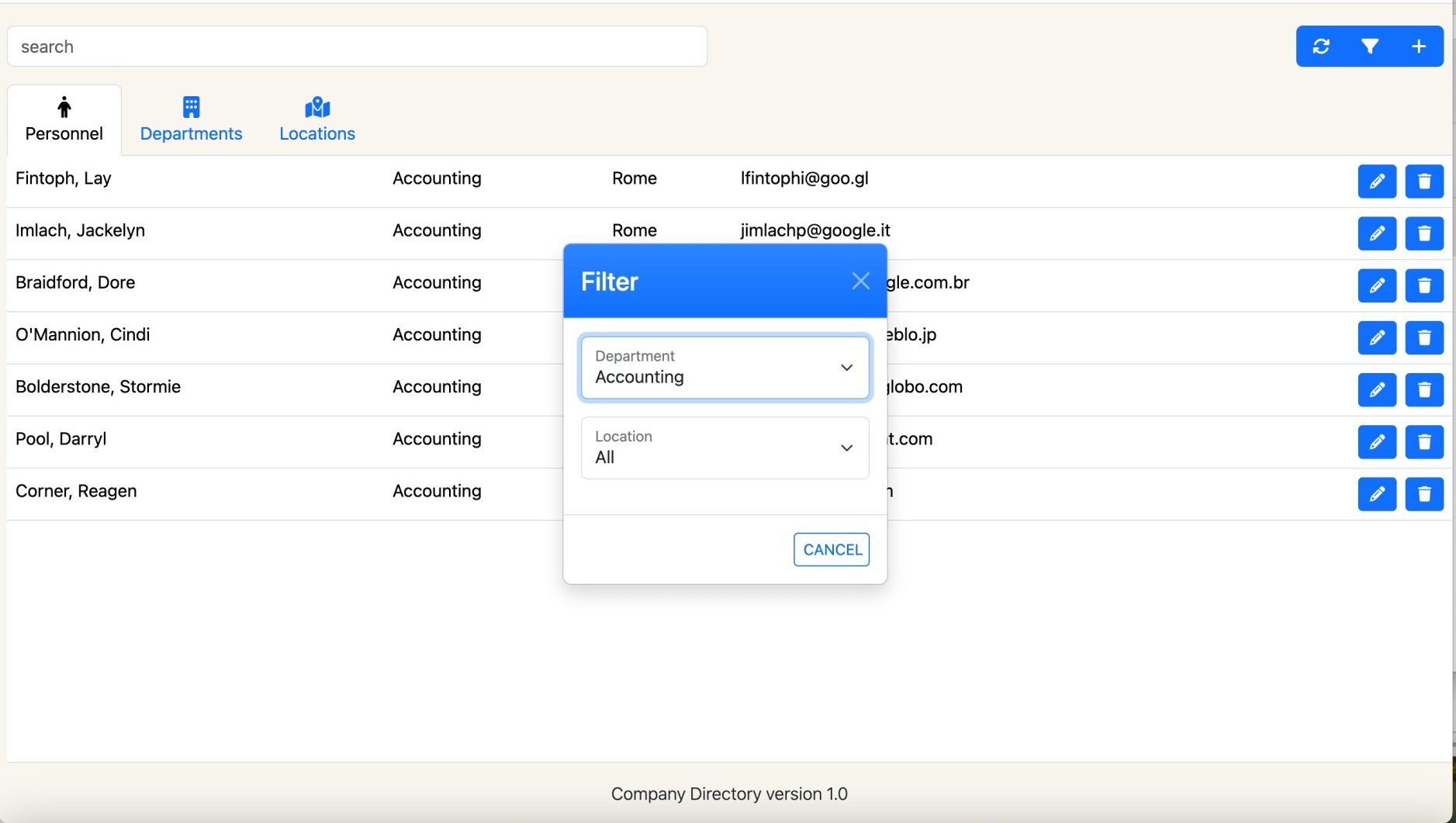Open the Location dropdown in Filter
Image resolution: width=1456 pixels, height=823 pixels.
(x=725, y=448)
